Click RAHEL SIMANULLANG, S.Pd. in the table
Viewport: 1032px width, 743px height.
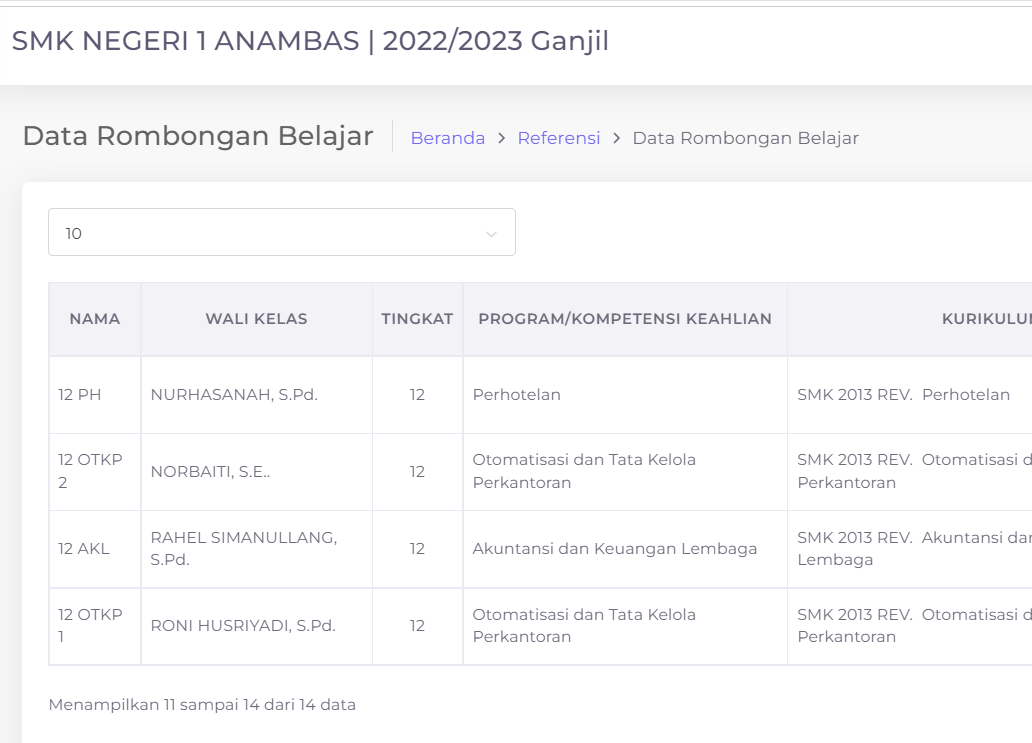244,548
